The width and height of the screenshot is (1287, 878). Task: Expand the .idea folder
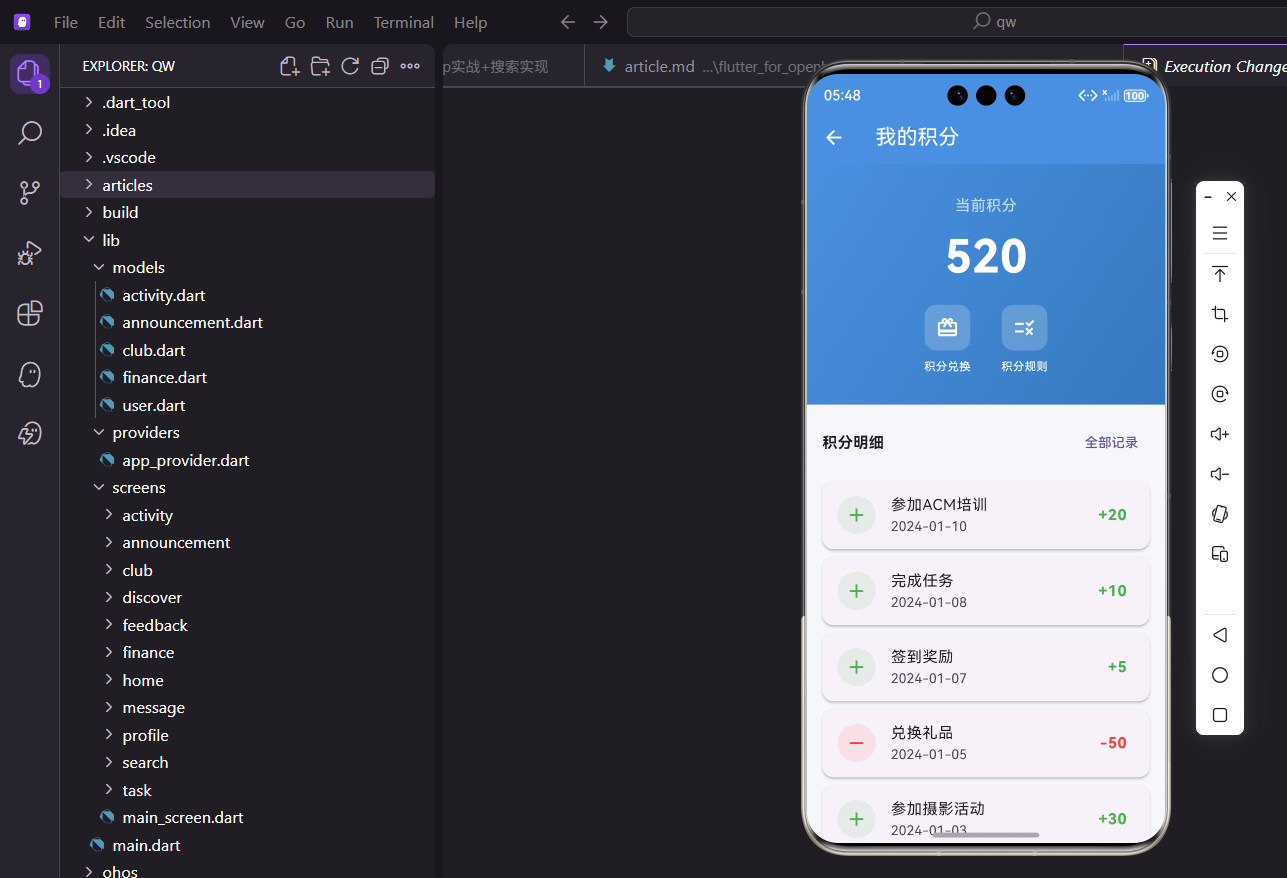pos(247,130)
